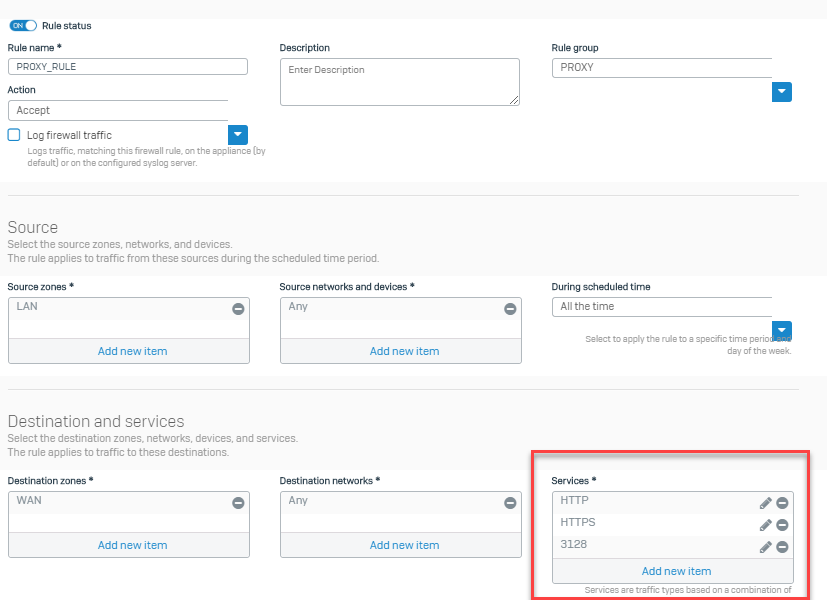
Task: Edit the HTTPS service entry
Action: (765, 525)
